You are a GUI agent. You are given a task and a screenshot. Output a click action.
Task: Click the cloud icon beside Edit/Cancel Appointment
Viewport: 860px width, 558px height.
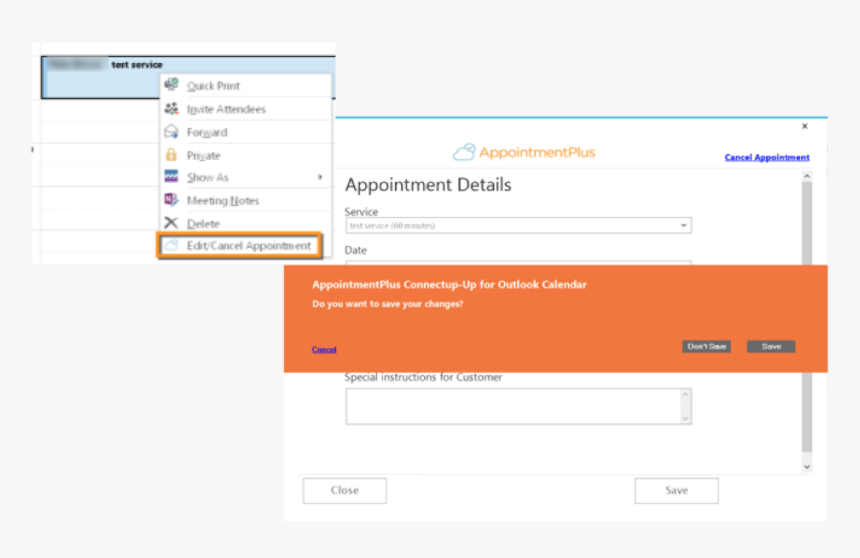pyautogui.click(x=172, y=245)
